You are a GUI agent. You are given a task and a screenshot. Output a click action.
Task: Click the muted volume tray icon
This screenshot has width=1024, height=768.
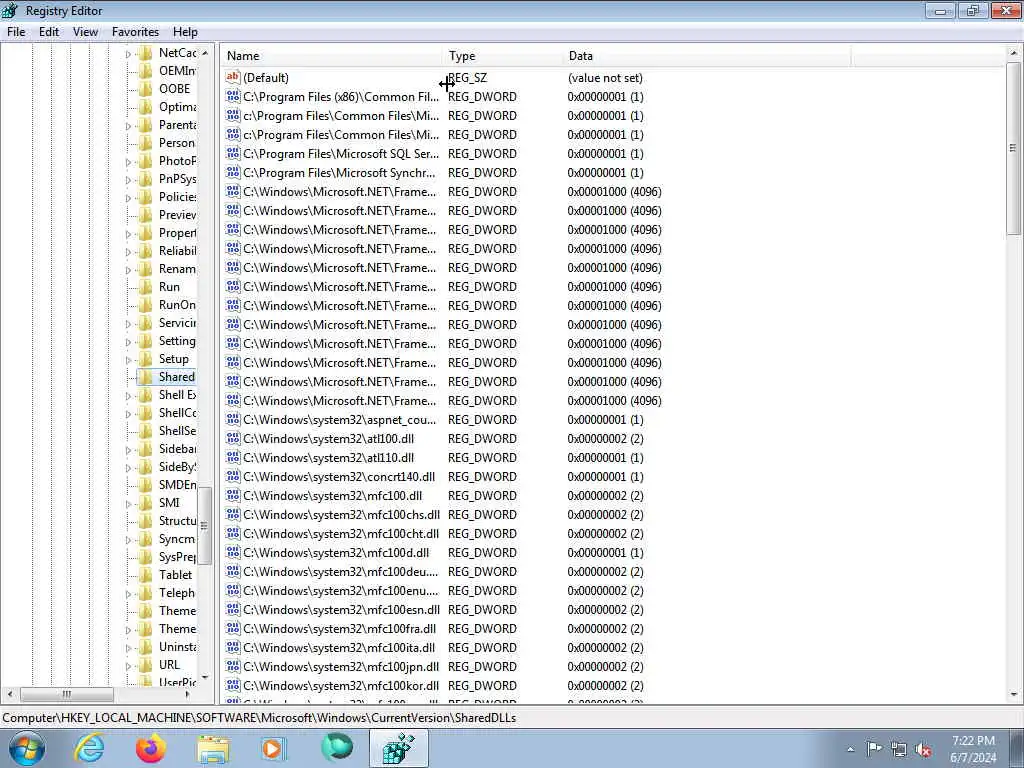pos(923,749)
